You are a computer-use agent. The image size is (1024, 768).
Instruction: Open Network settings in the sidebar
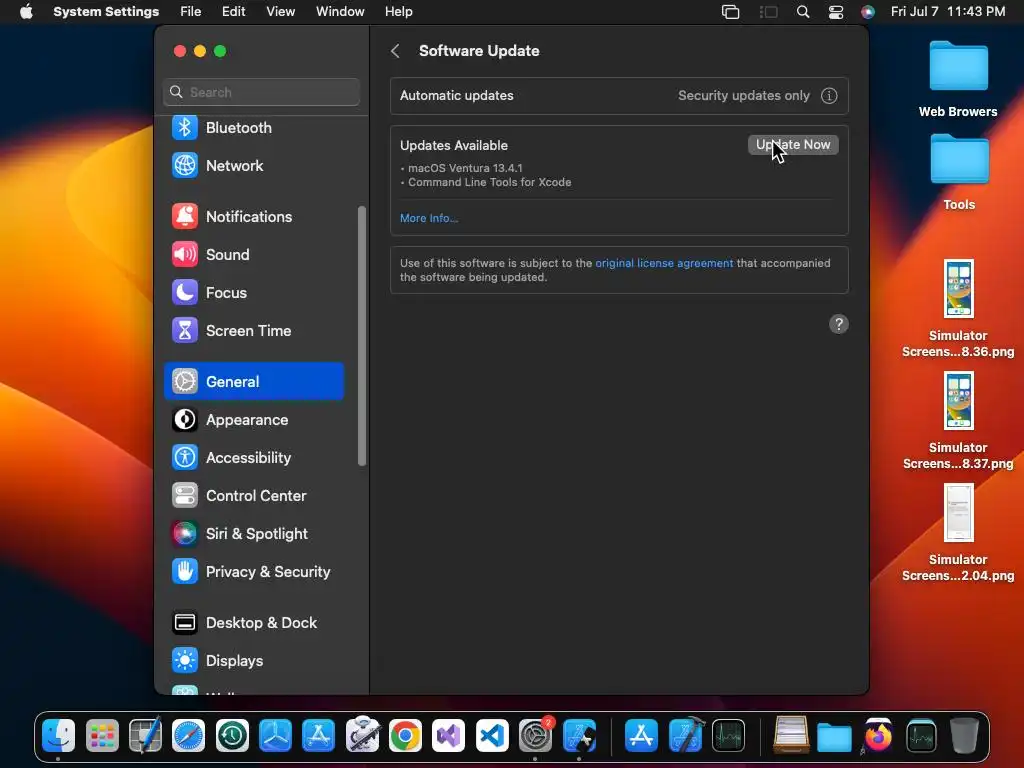(x=253, y=166)
